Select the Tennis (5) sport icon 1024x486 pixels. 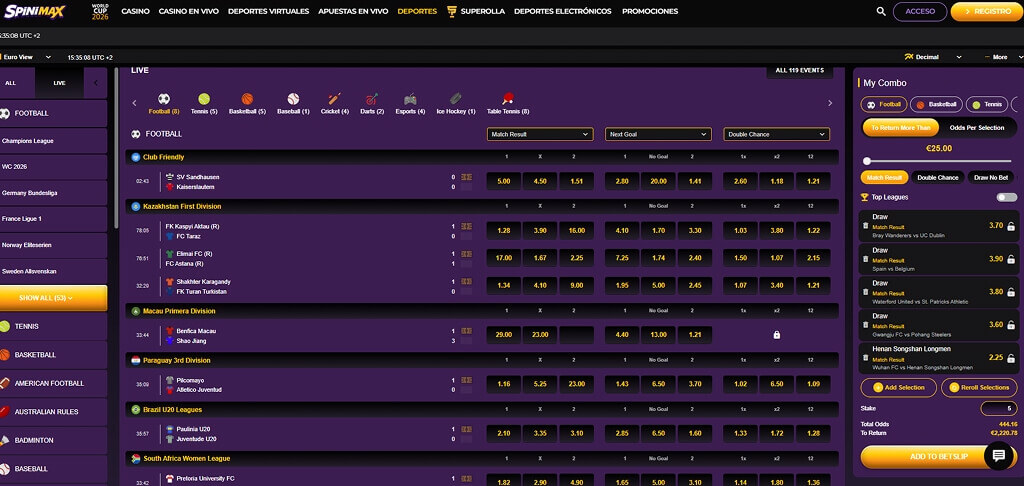click(x=204, y=99)
